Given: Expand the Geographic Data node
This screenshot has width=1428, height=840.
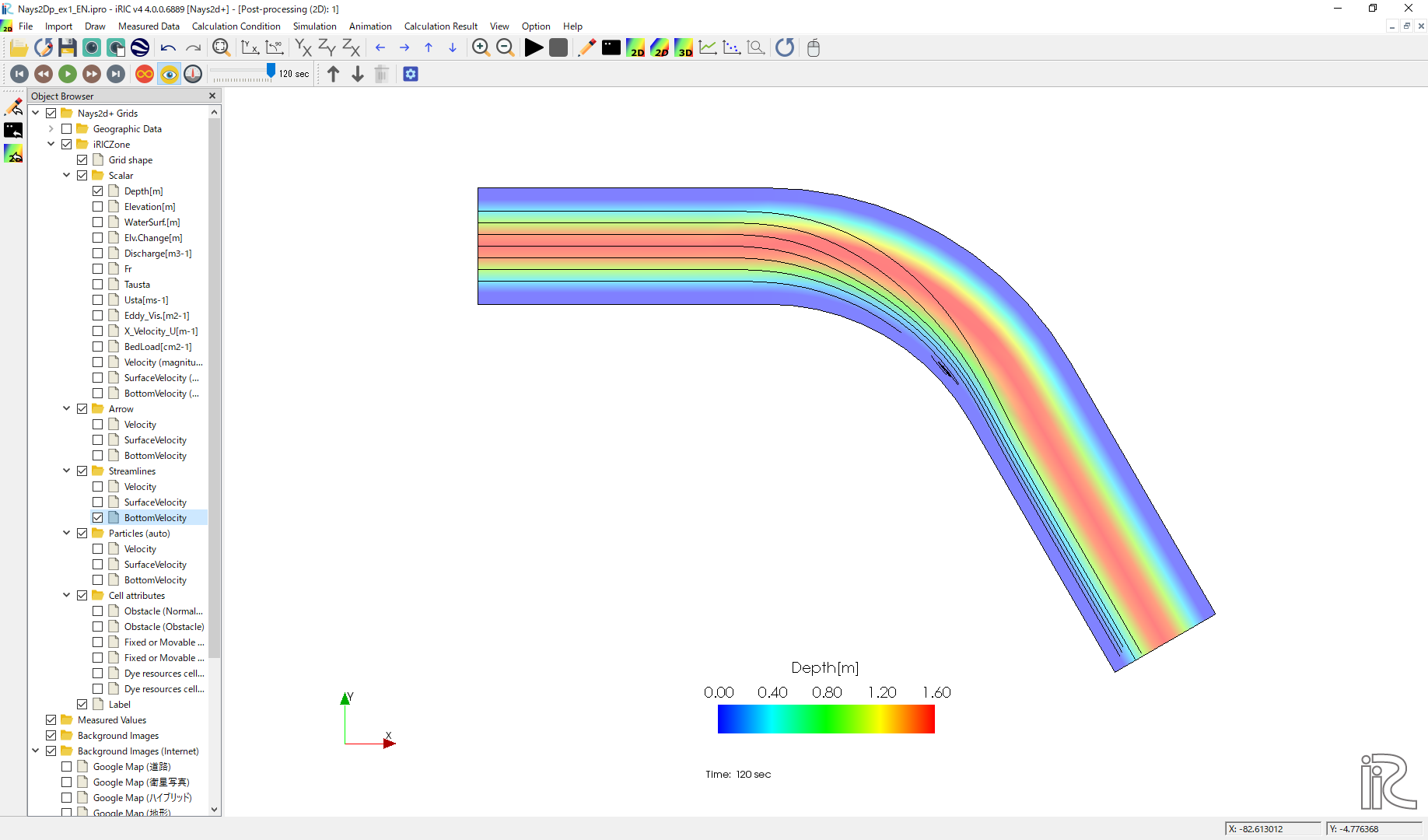Looking at the screenshot, I should pos(51,129).
